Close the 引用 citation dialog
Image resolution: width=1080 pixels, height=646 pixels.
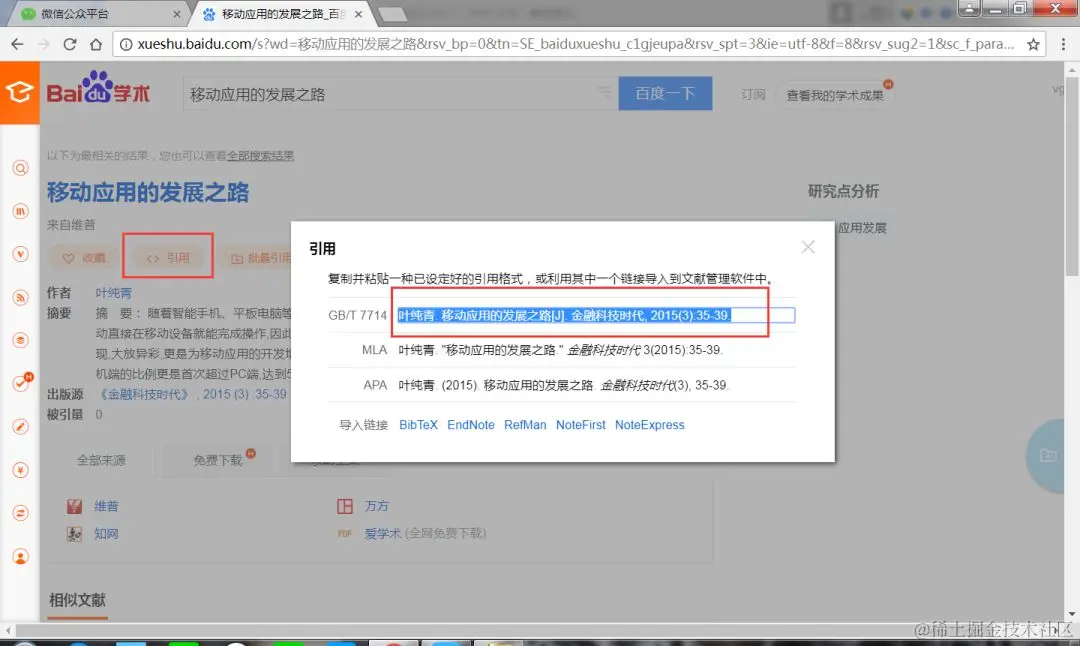click(x=808, y=247)
